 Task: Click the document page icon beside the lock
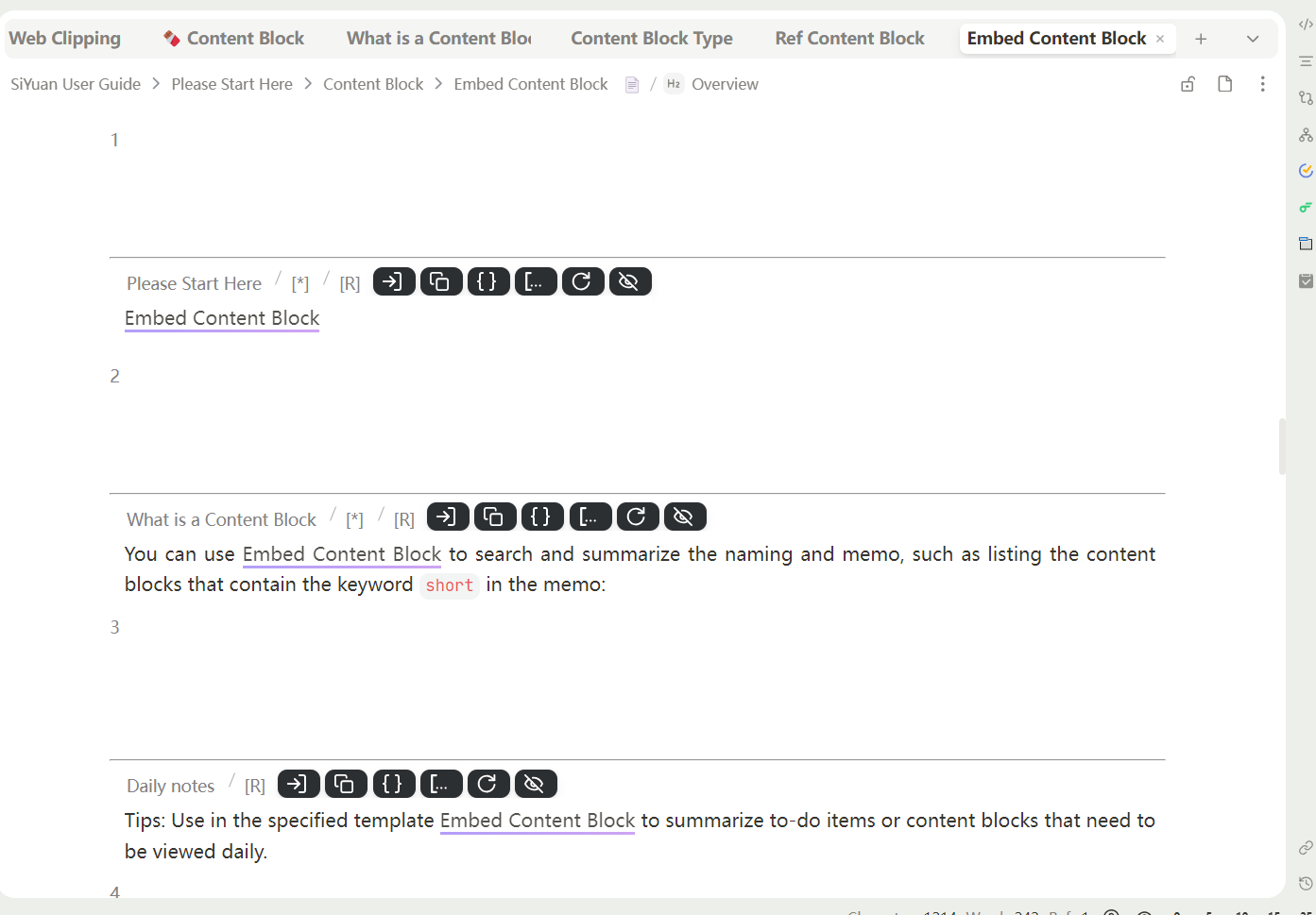coord(1224,84)
